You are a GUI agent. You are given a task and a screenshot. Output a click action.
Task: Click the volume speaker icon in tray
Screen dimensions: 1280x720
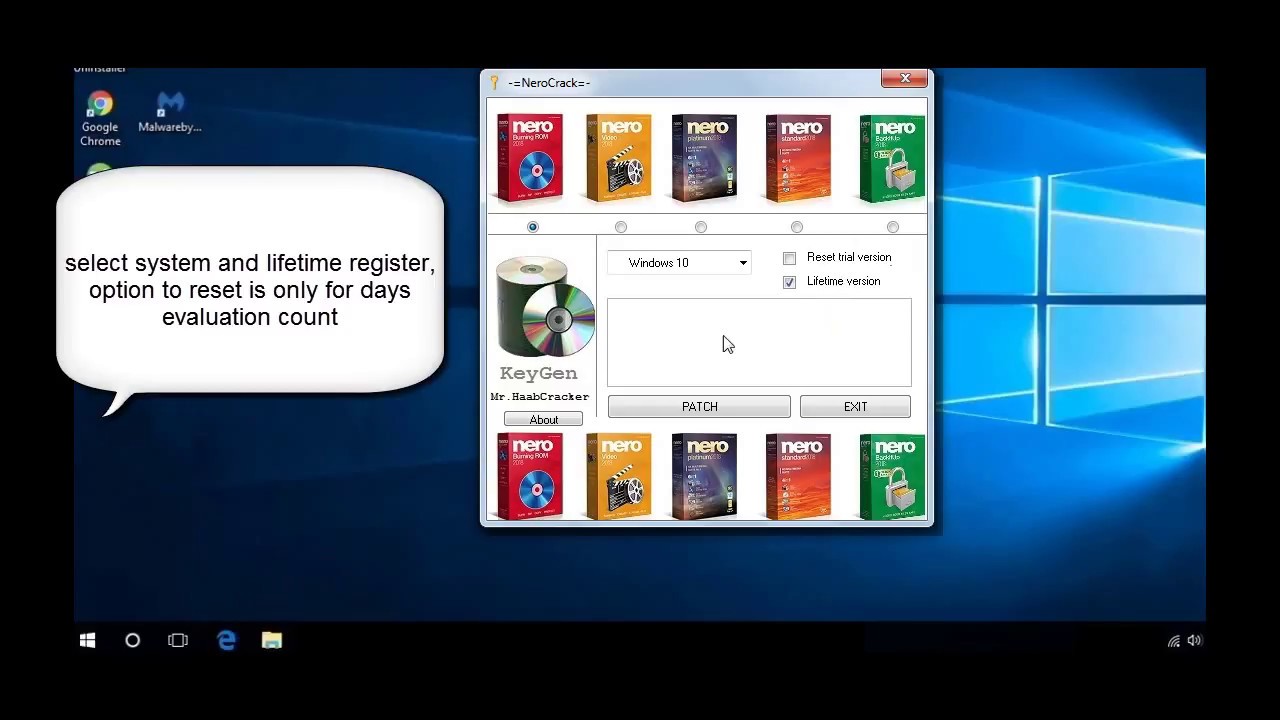[x=1194, y=641]
